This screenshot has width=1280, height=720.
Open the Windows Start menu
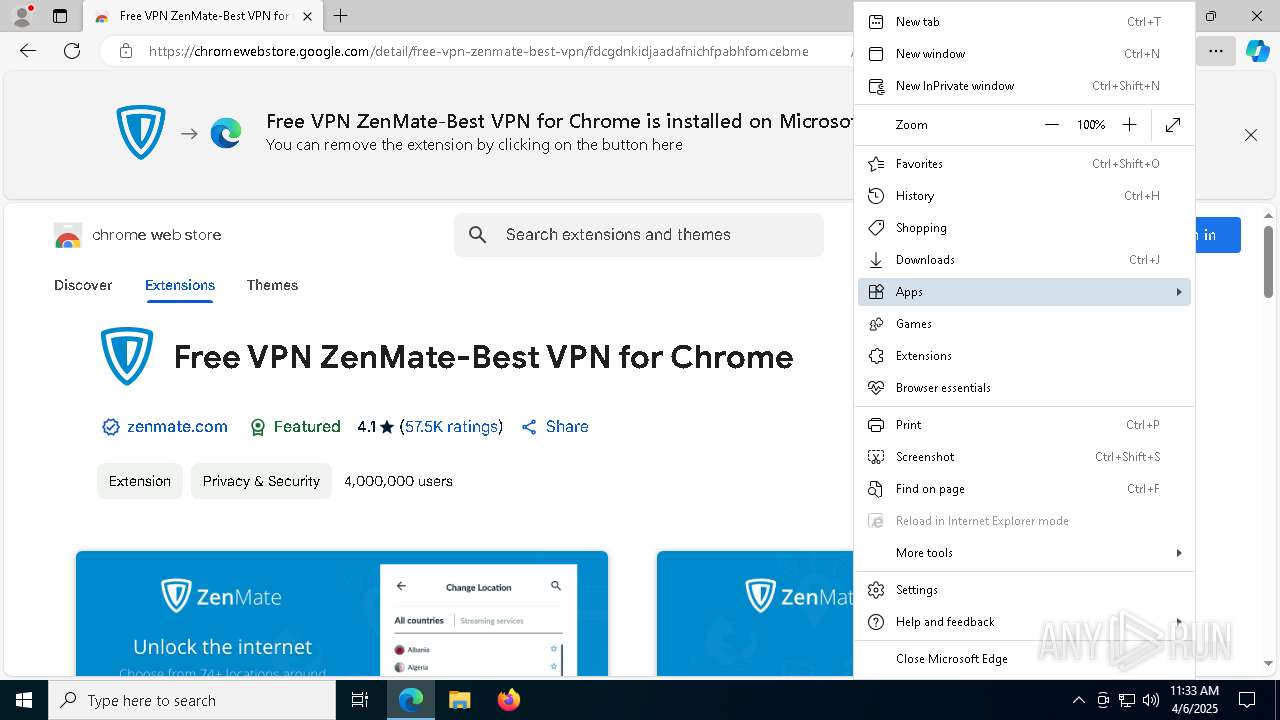coord(24,700)
